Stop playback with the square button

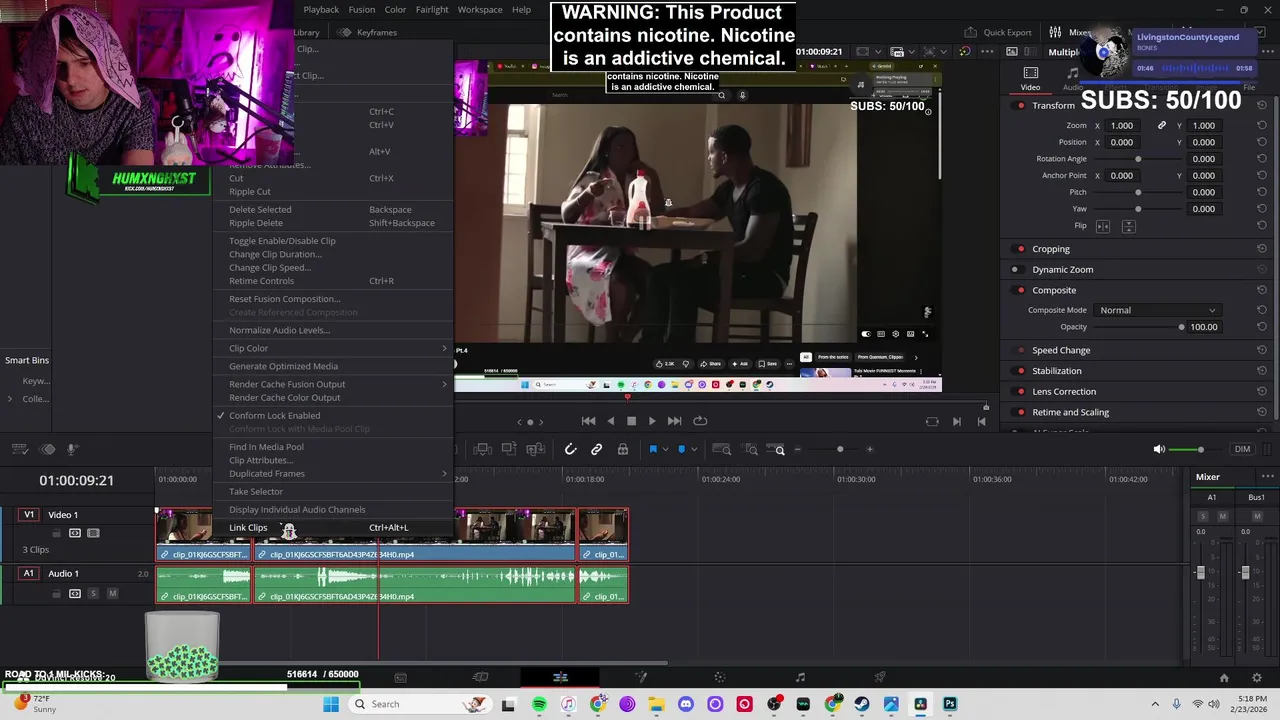(x=631, y=421)
